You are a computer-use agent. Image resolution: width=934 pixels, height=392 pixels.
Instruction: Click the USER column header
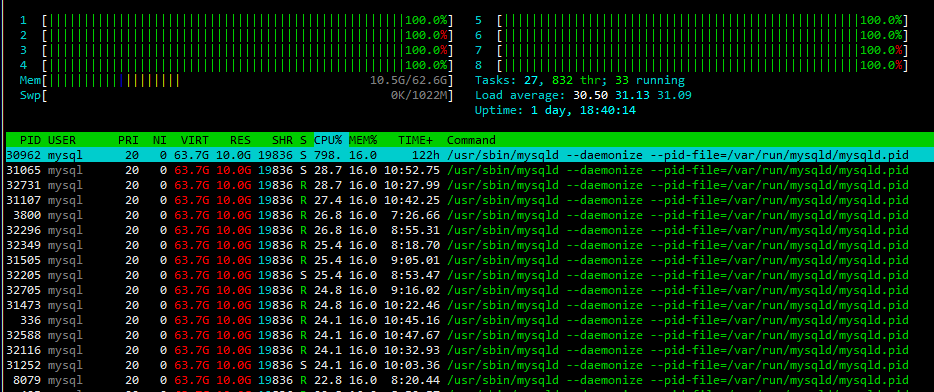(62, 141)
